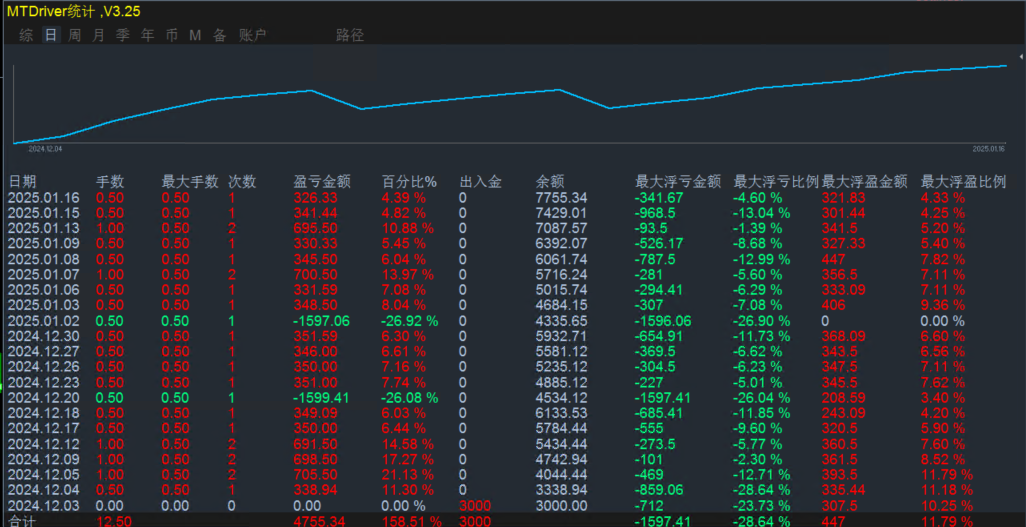Switch to the 综 summary tab
This screenshot has width=1026, height=527.
26,35
